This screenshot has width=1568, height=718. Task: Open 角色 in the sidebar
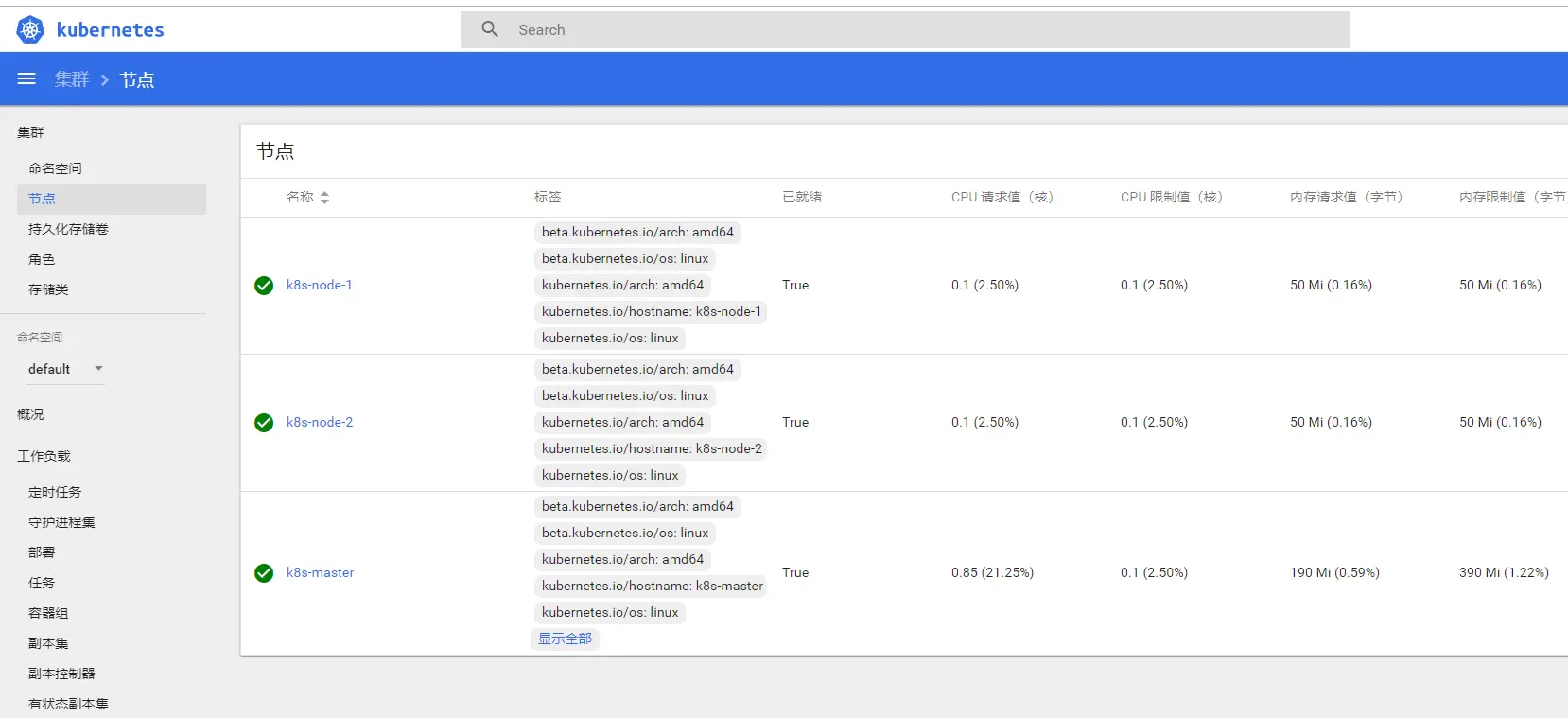42,259
